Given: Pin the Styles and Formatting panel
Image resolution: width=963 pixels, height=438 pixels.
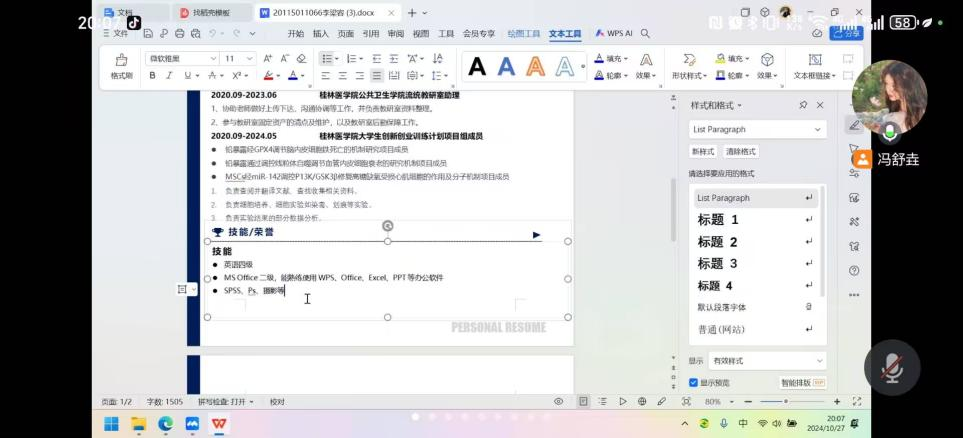Looking at the screenshot, I should (x=803, y=105).
